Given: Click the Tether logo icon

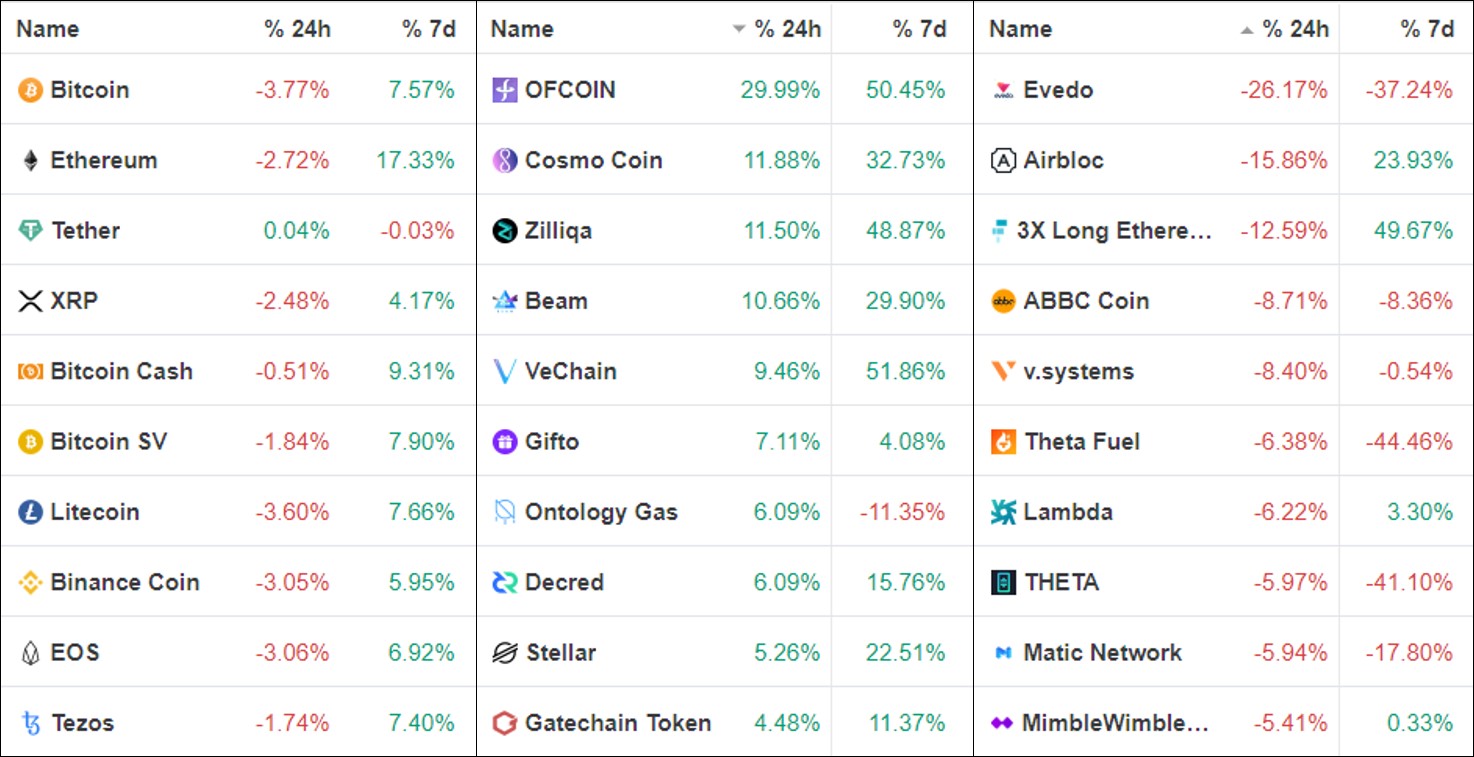Looking at the screenshot, I should pos(31,231).
